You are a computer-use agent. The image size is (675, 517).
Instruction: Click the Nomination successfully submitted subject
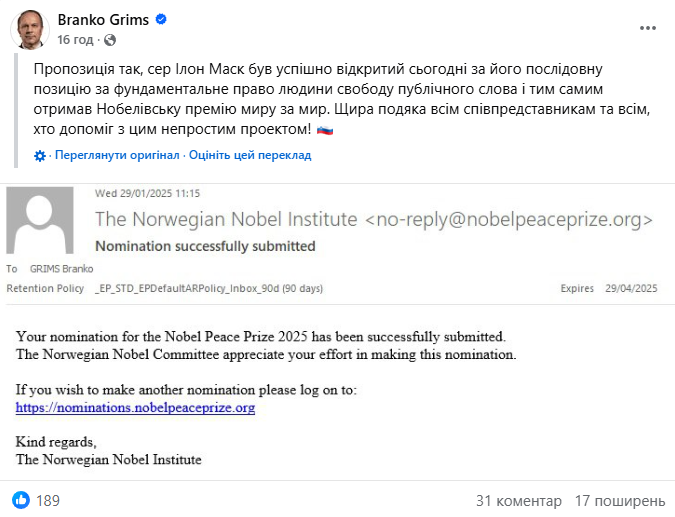(205, 246)
